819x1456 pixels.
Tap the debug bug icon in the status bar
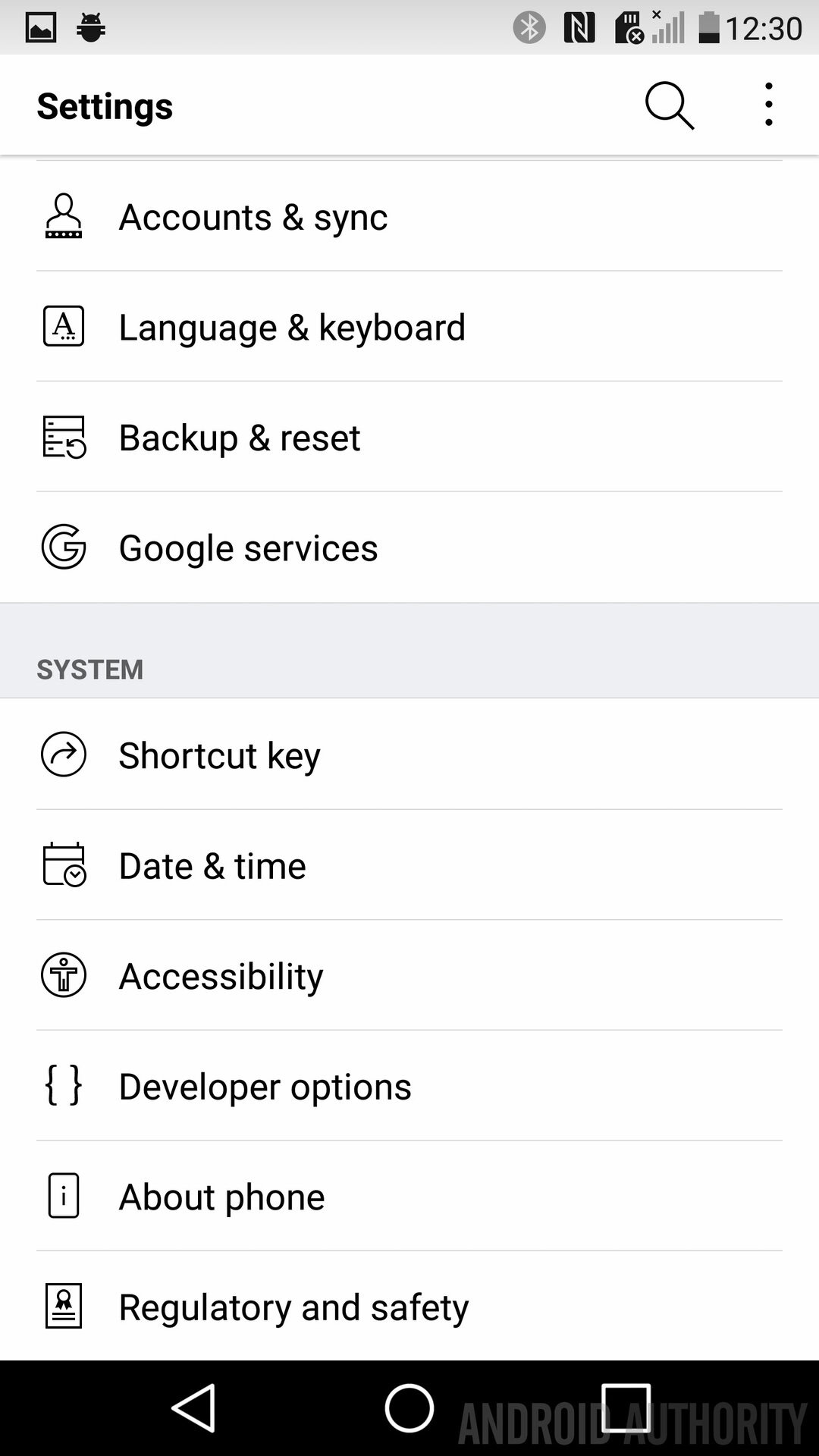[91, 28]
